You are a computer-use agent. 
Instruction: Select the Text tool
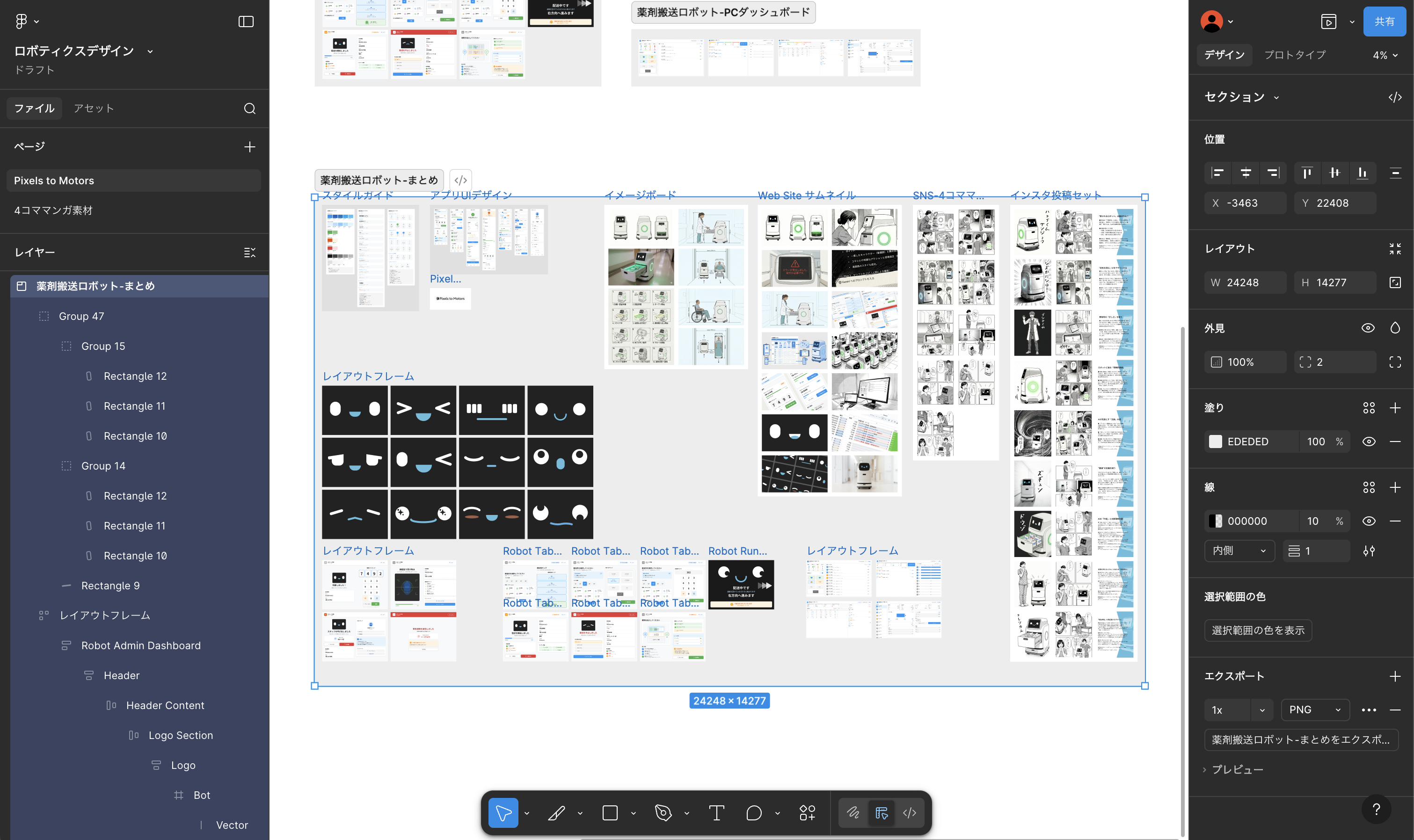[716, 813]
